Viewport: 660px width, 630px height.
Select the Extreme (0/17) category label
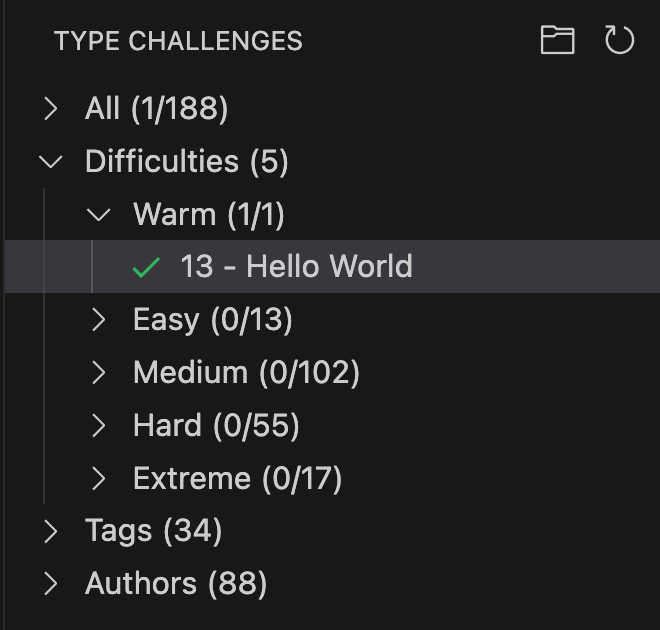[238, 479]
